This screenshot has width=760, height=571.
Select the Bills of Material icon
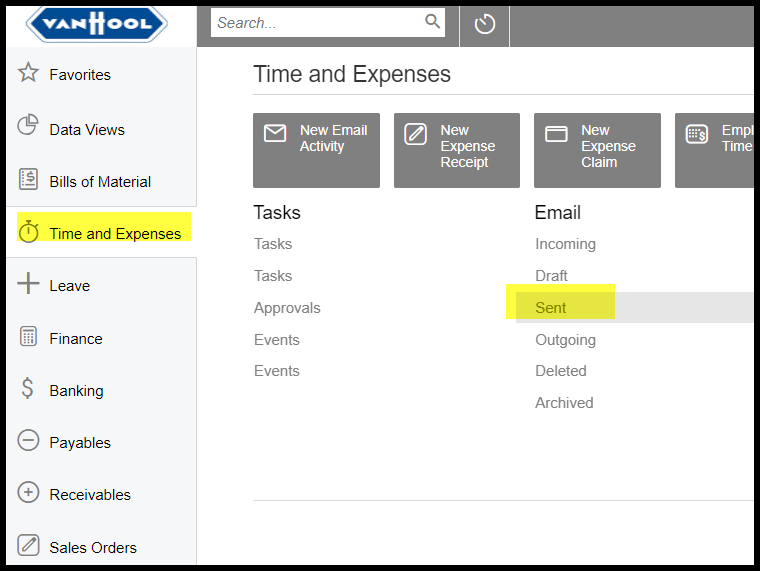(x=28, y=180)
